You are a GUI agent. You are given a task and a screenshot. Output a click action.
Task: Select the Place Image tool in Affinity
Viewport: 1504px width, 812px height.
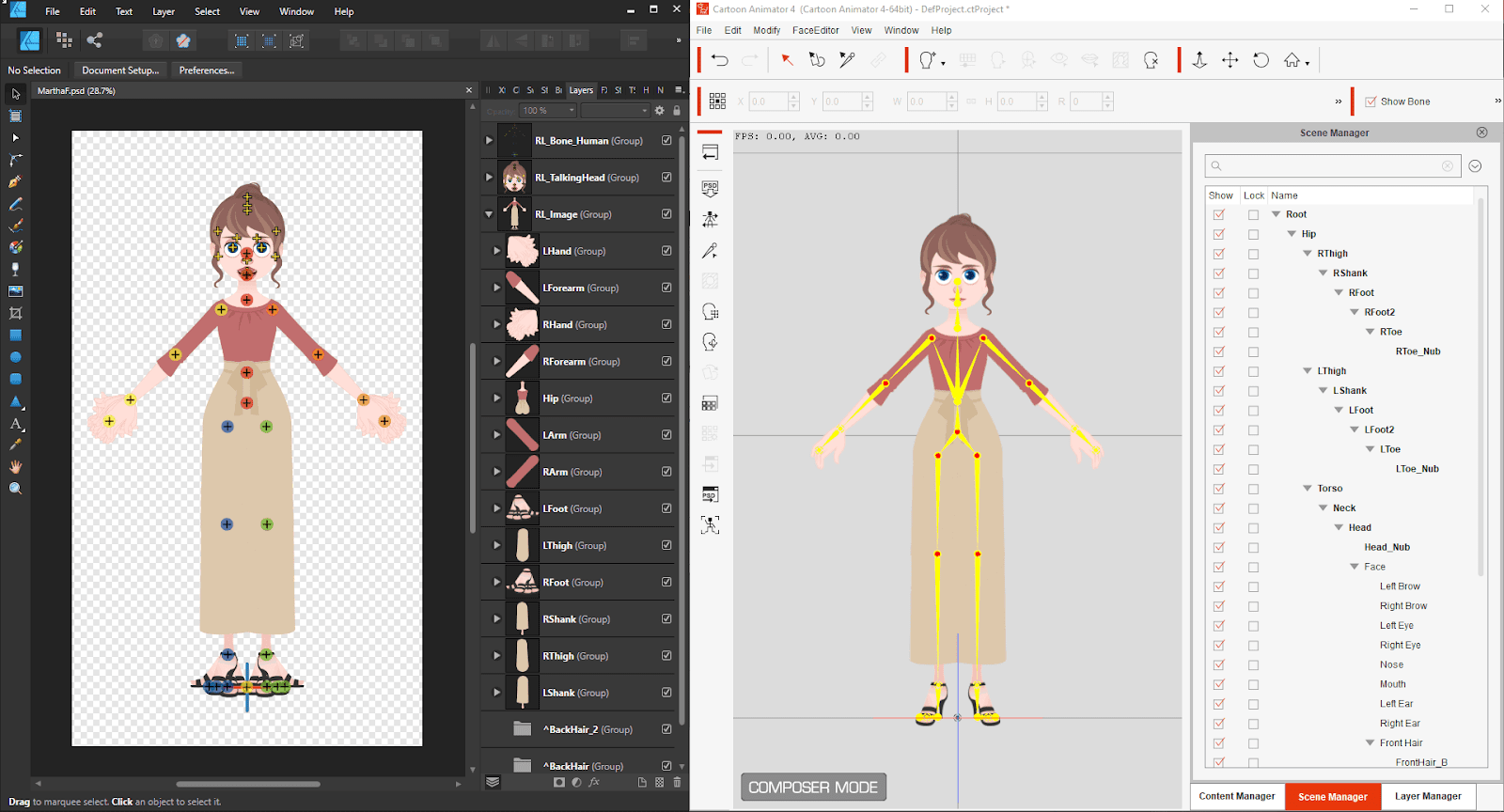pyautogui.click(x=16, y=291)
